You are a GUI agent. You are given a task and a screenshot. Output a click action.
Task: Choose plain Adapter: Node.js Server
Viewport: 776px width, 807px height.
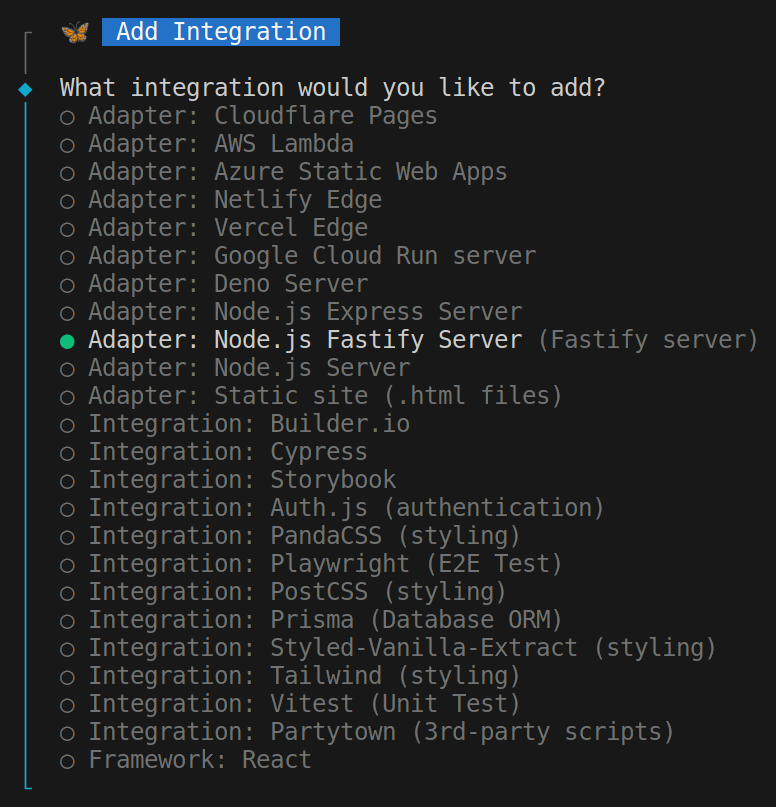tap(235, 368)
